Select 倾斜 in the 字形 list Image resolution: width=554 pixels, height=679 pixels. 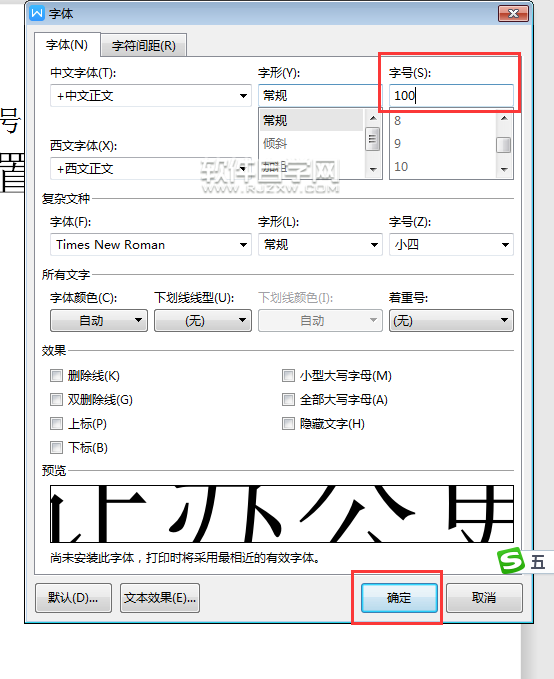click(x=311, y=143)
